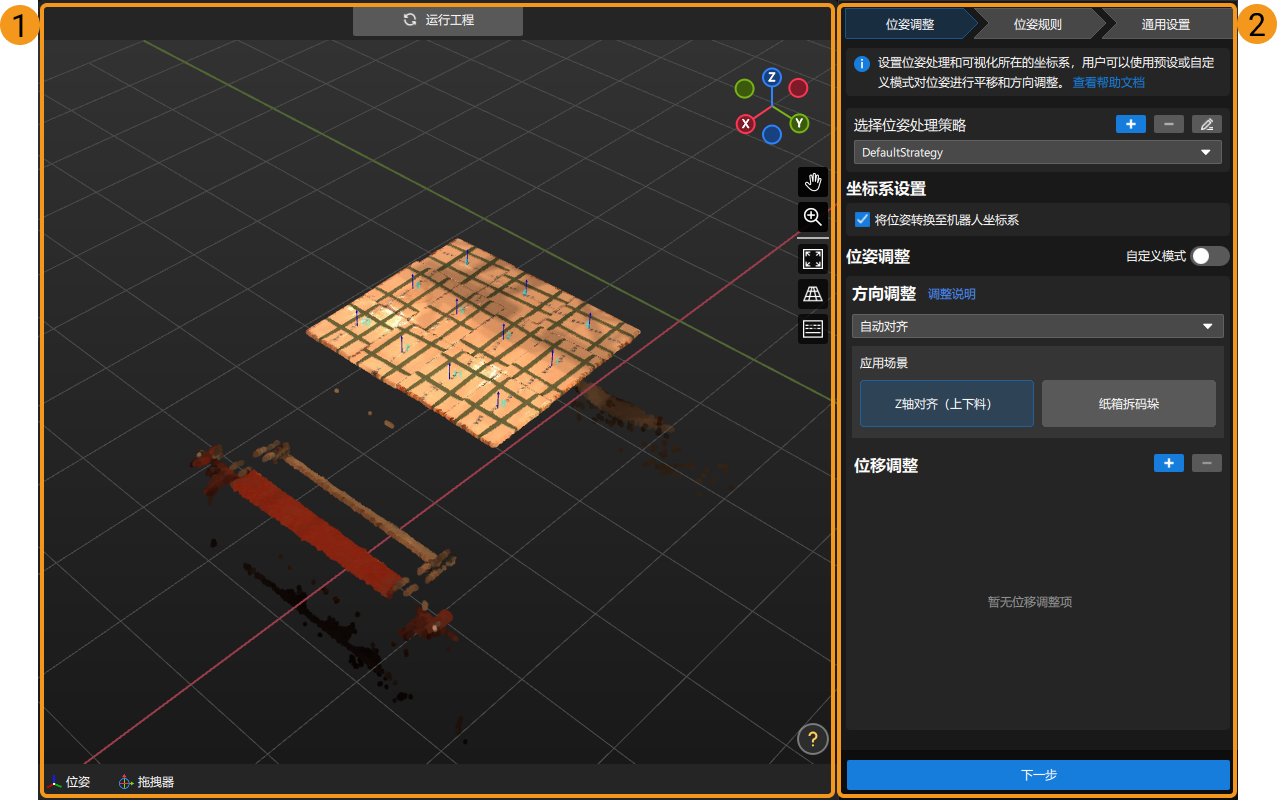Add a new pose processing strategy
1277x800 pixels.
pyautogui.click(x=1130, y=125)
